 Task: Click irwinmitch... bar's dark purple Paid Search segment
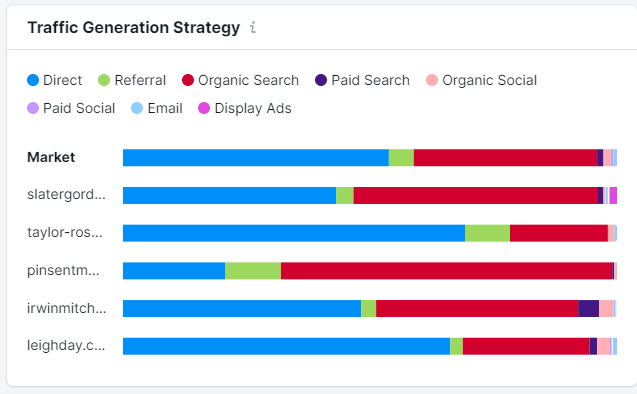[589, 309]
